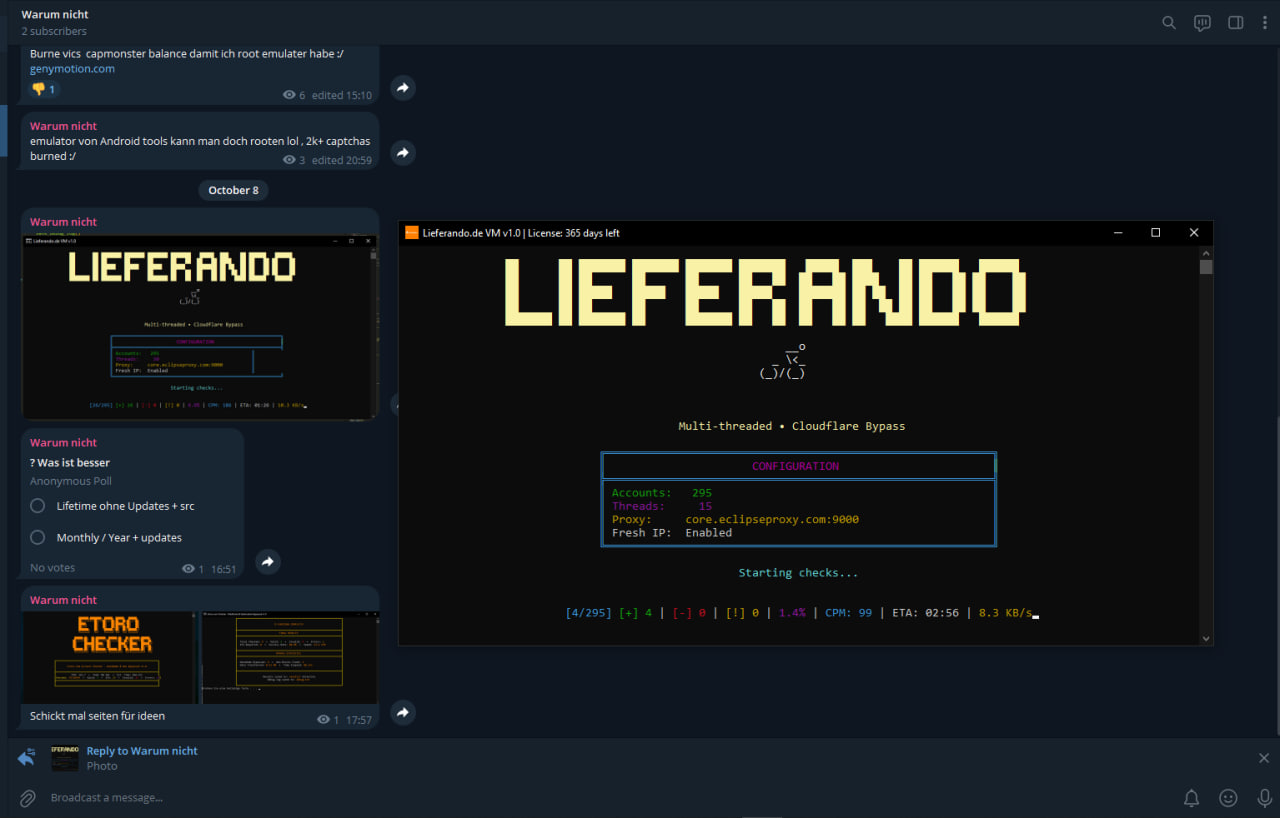
Task: Click the 'No votes' text in poll
Action: pos(52,568)
